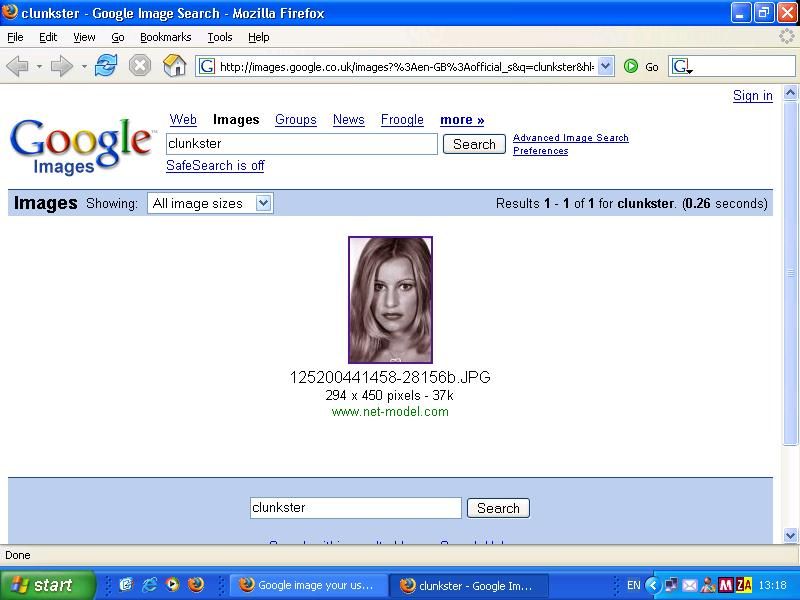Screen dimensions: 800x600
Task: Click the bottom Search button
Action: [x=498, y=508]
